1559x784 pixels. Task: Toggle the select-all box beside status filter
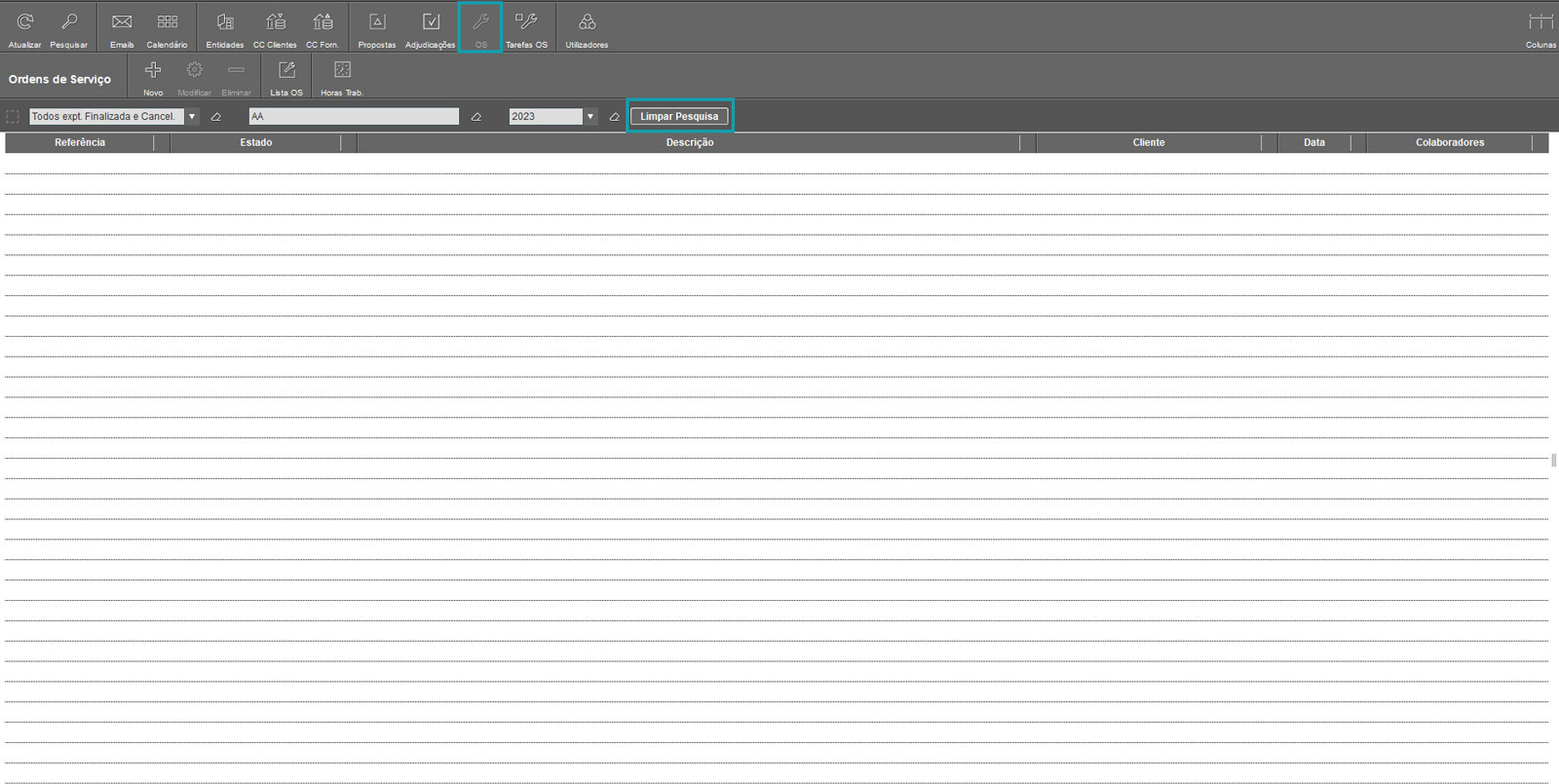click(x=13, y=117)
